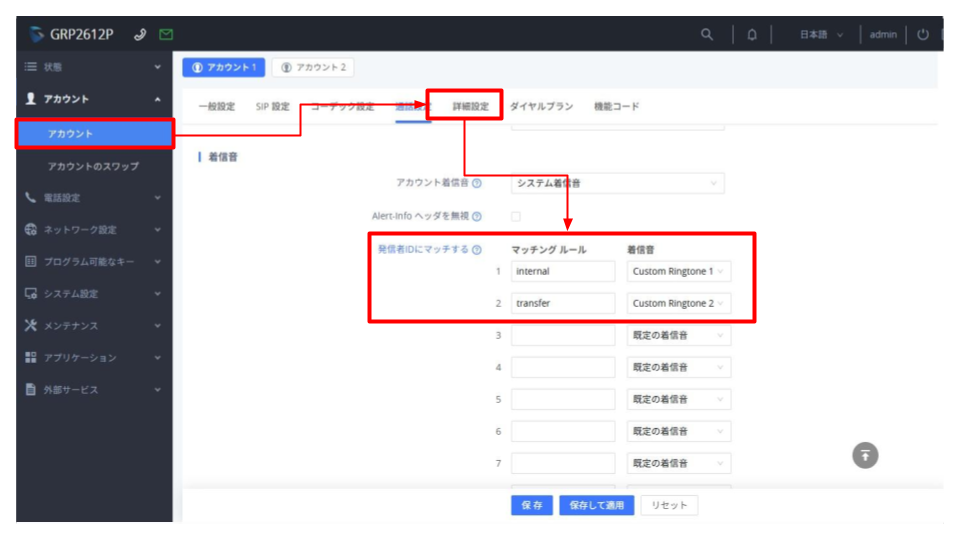Click the GRP2612P logo icon
The width and height of the screenshot is (960, 540).
(37, 34)
